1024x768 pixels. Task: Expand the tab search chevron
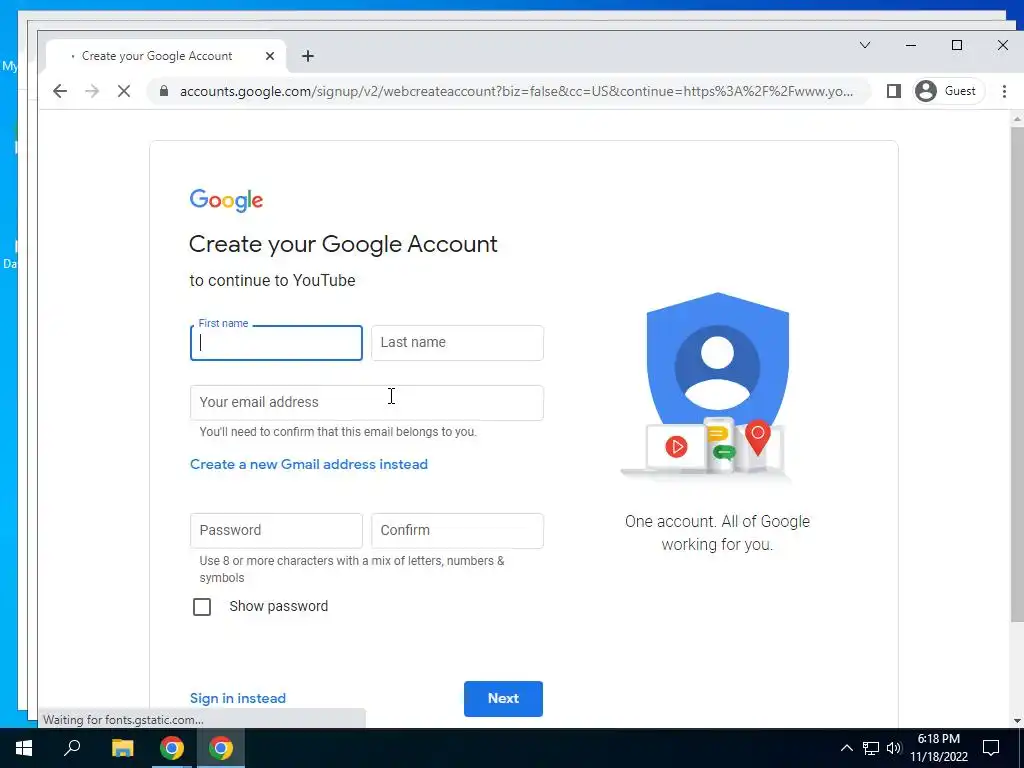pyautogui.click(x=865, y=45)
